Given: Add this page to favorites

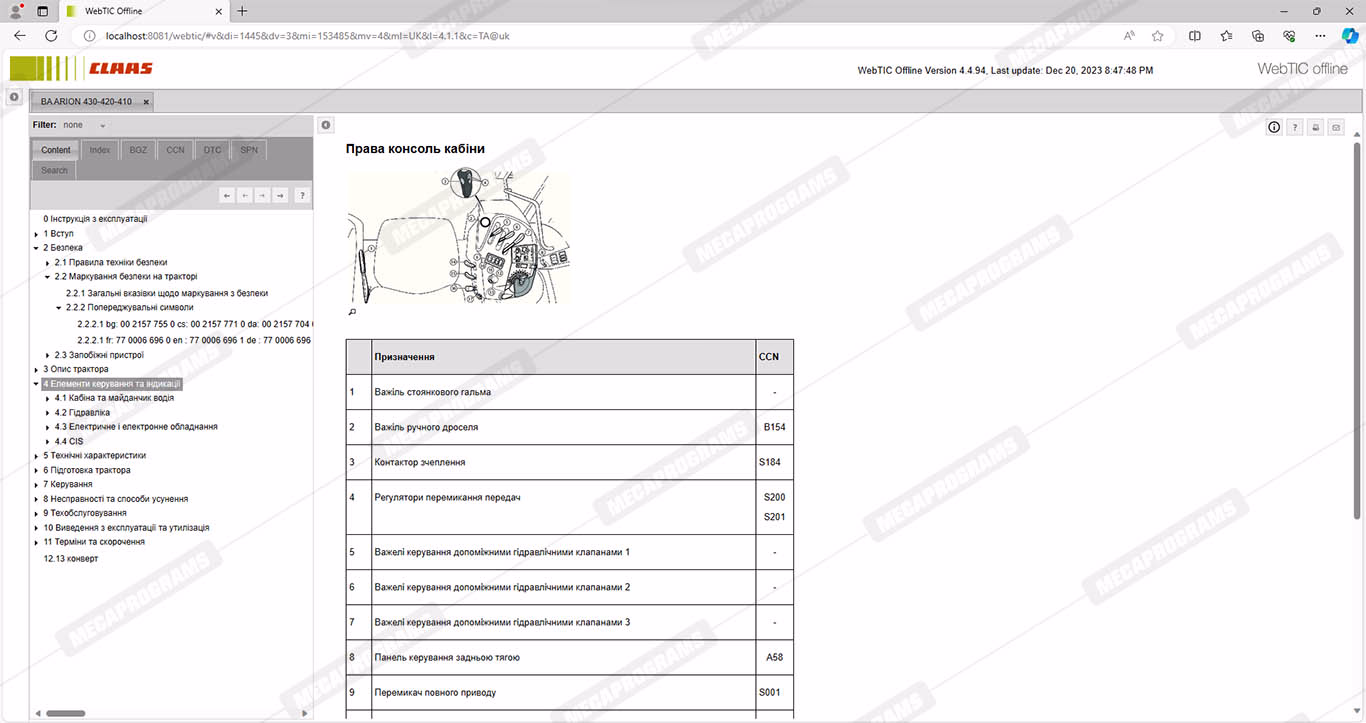Looking at the screenshot, I should click(1157, 35).
